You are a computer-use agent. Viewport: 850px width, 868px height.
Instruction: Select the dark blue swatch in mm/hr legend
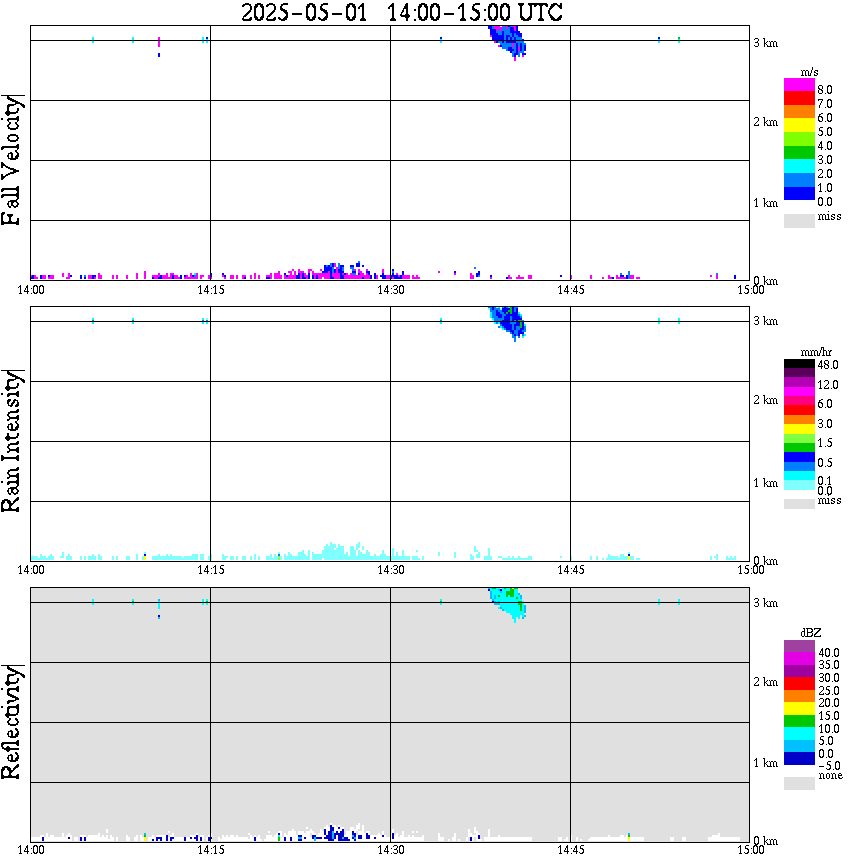click(x=799, y=457)
